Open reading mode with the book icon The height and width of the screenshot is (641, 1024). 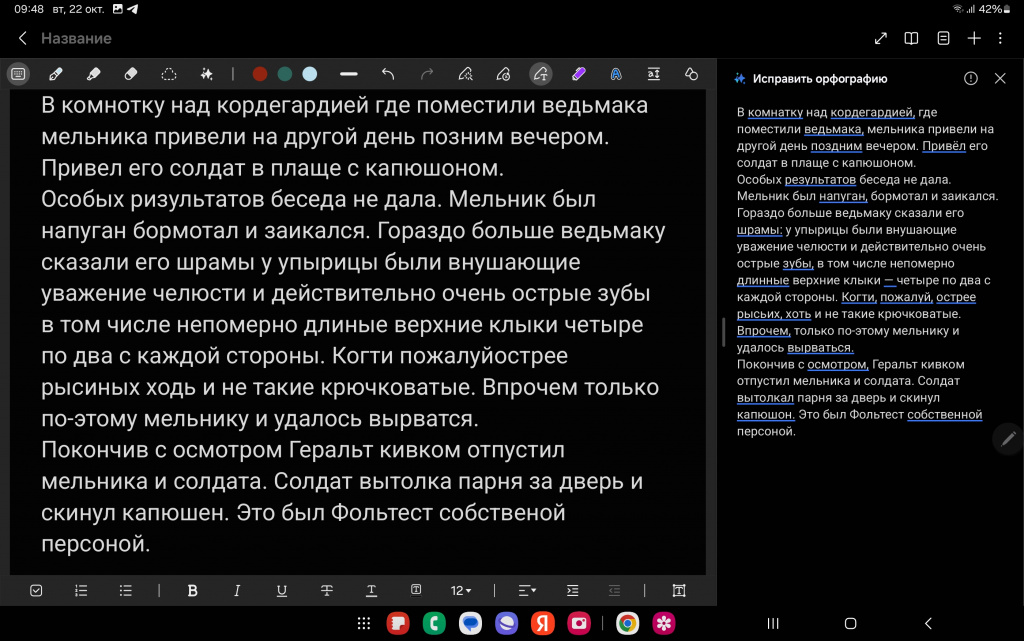coord(911,38)
